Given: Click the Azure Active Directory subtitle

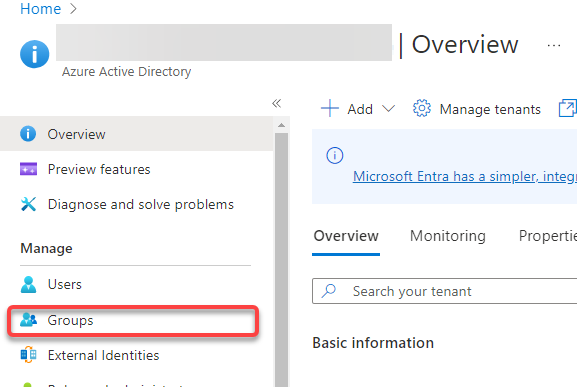Looking at the screenshot, I should coord(126,72).
